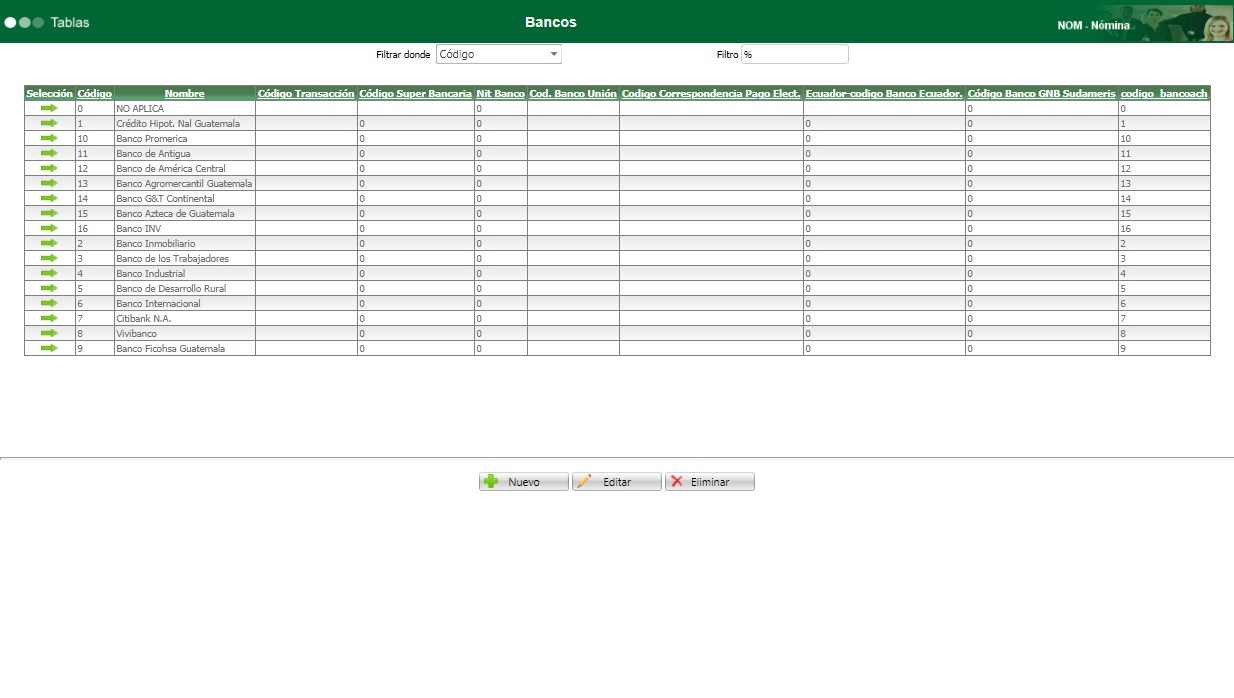
Task: Select the Banco de los Trabajadores row arrow
Action: pyautogui.click(x=49, y=258)
